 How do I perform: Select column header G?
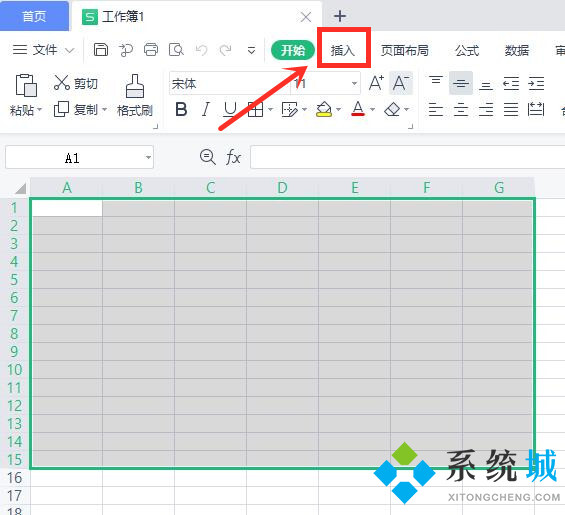[x=499, y=188]
